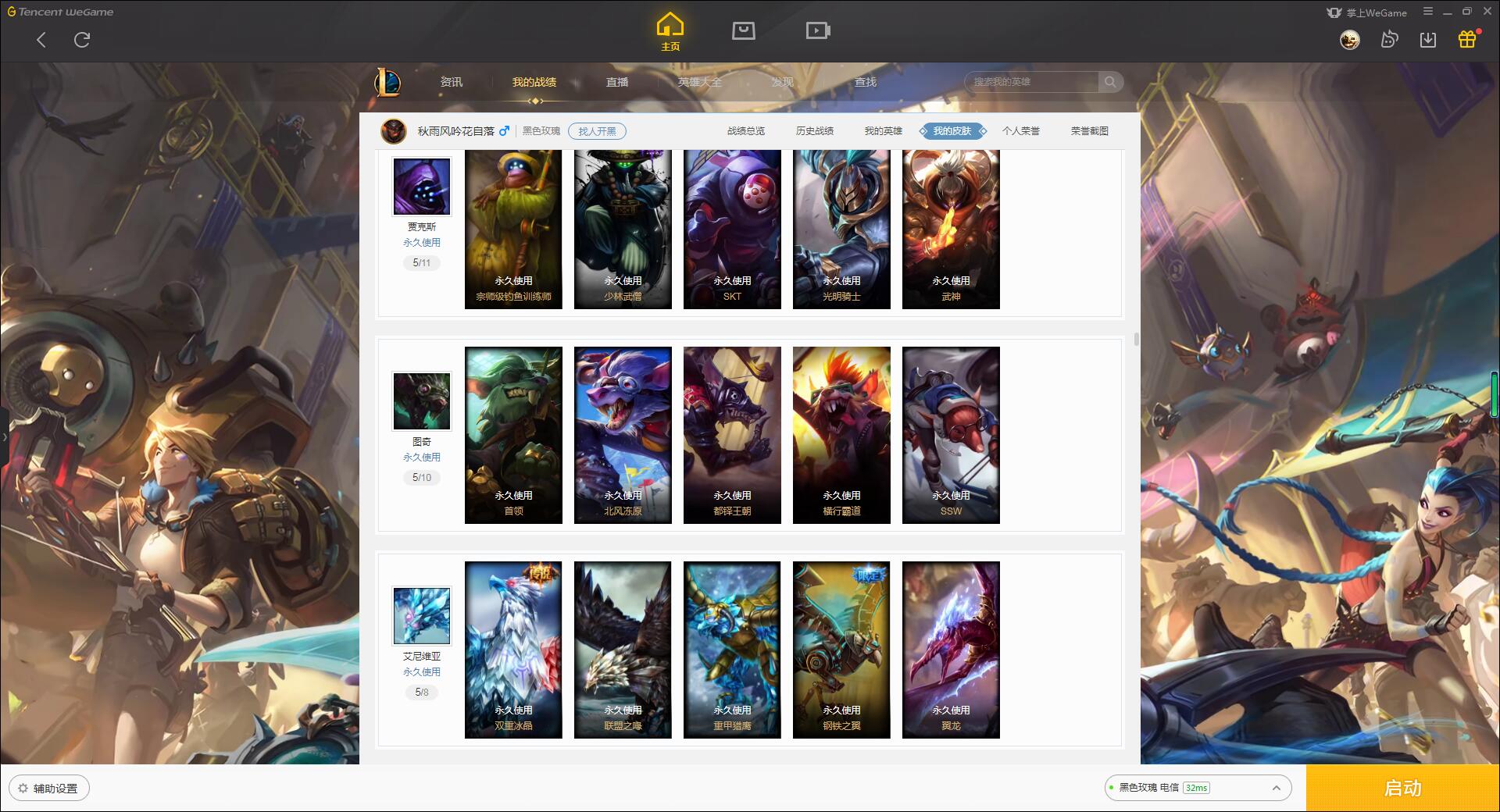Click the skin list vertical scrollbar
Screen dimensions: 1500x812
click(x=1136, y=340)
